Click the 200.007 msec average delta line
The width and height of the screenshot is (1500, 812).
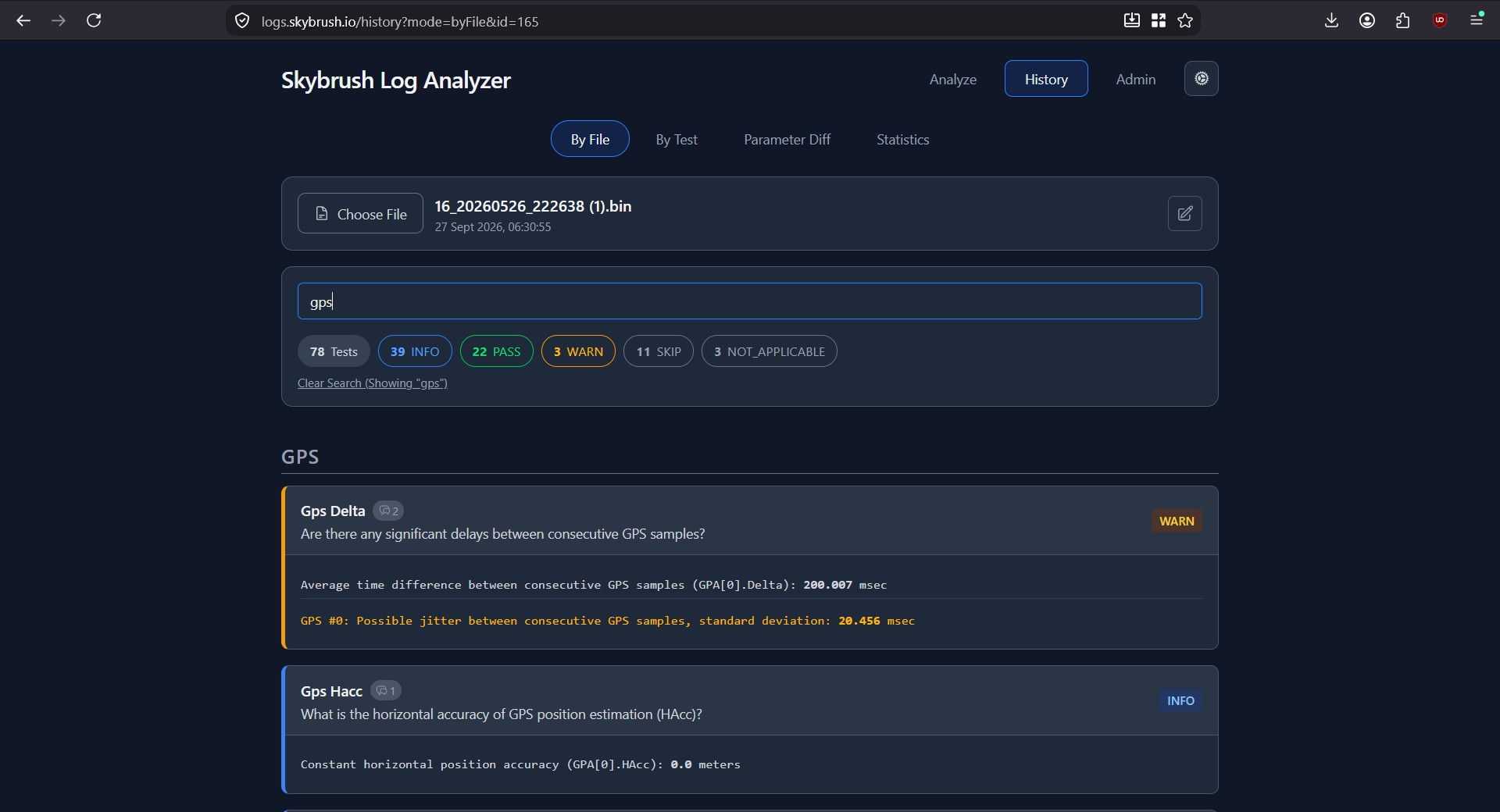click(594, 585)
